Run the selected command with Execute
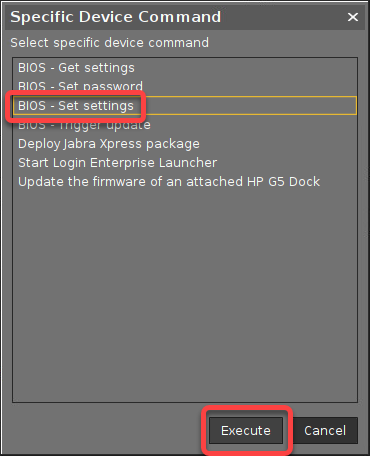 (246, 430)
